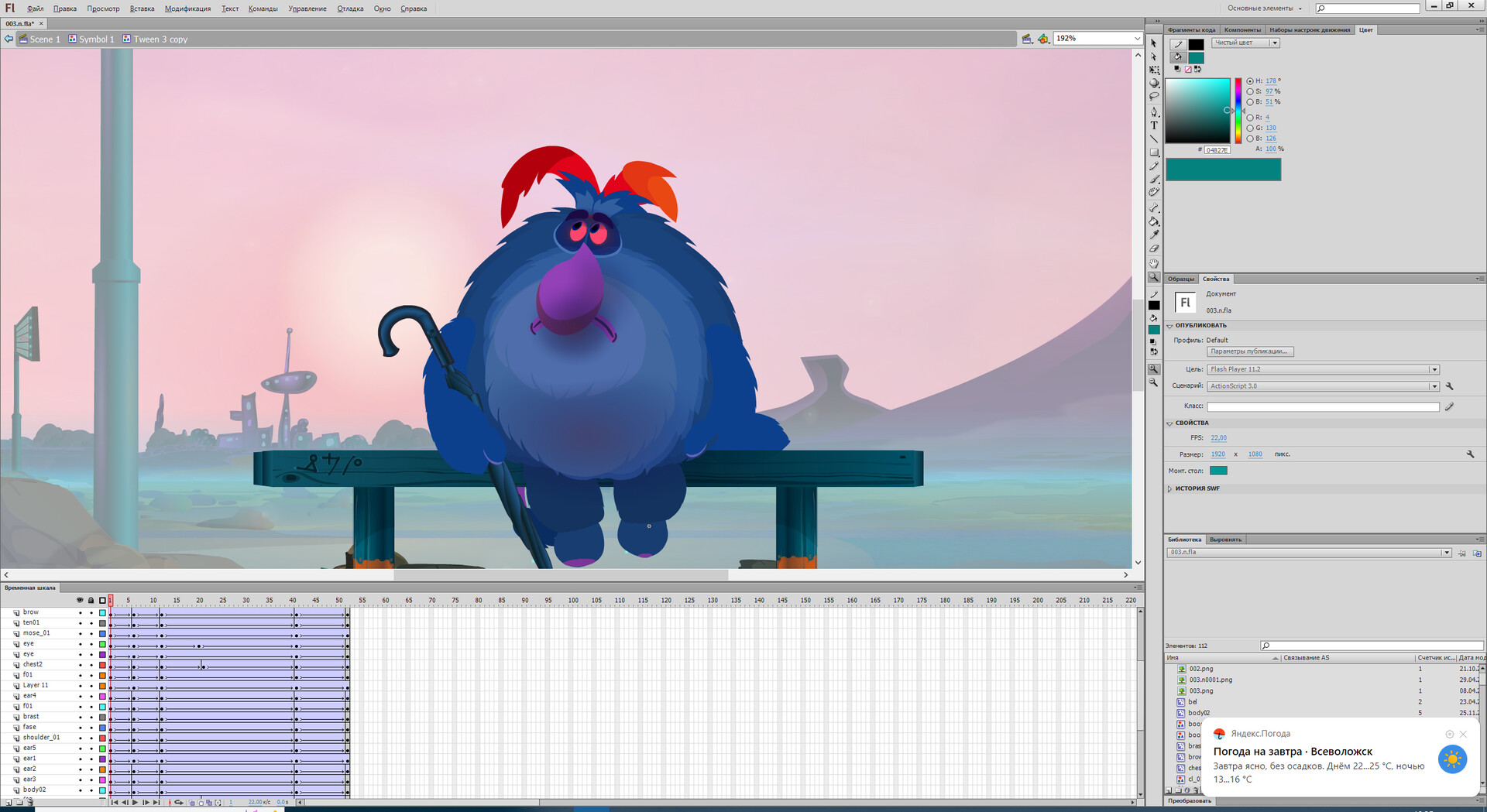Image resolution: width=1487 pixels, height=812 pixels.
Task: Switch to the Образцы tab
Action: [1181, 279]
